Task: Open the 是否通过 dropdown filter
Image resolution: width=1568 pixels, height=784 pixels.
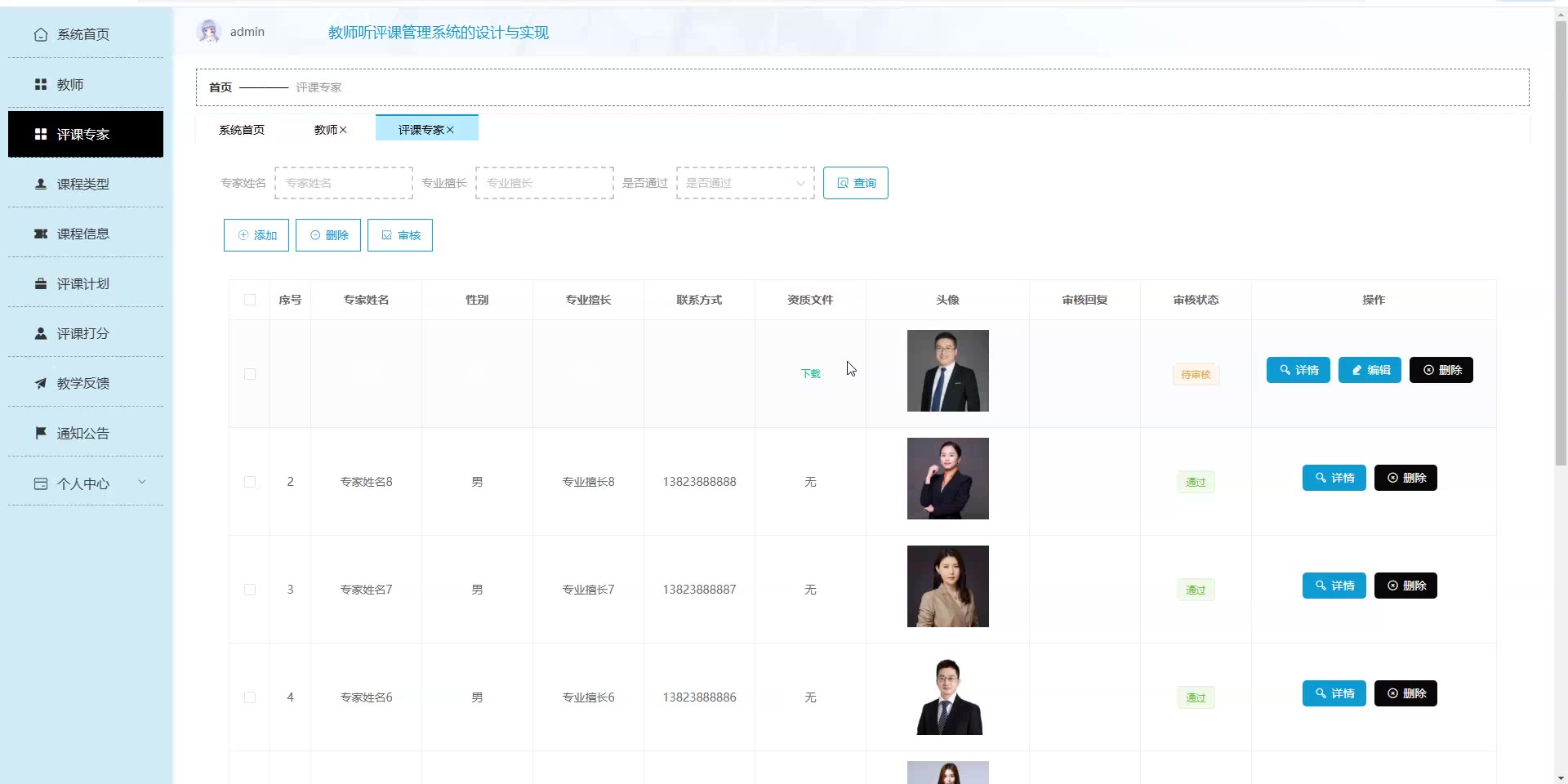Action: click(745, 183)
